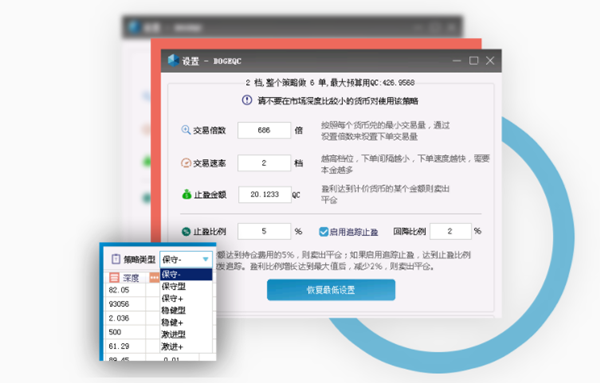The height and width of the screenshot is (383, 600).
Task: Click the exclamation info icon beside the warning
Action: [247, 100]
